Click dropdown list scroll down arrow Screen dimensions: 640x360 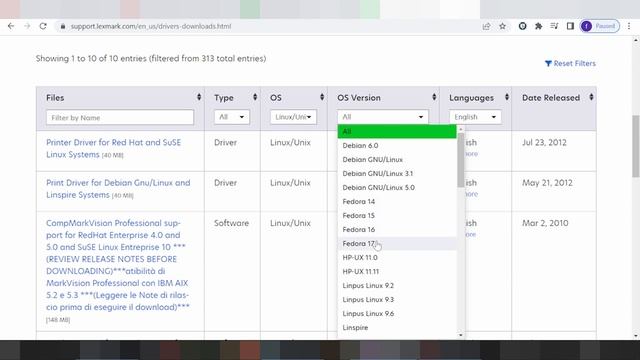[461, 335]
